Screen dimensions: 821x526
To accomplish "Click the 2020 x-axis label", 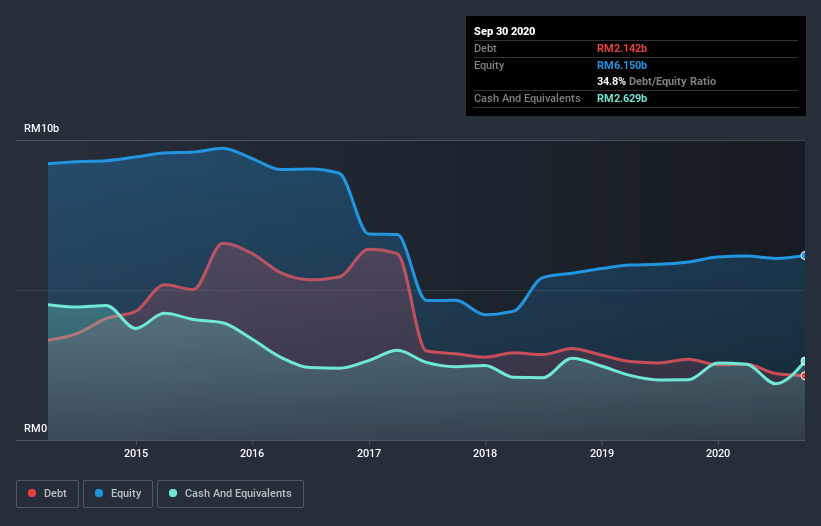I will pyautogui.click(x=718, y=453).
